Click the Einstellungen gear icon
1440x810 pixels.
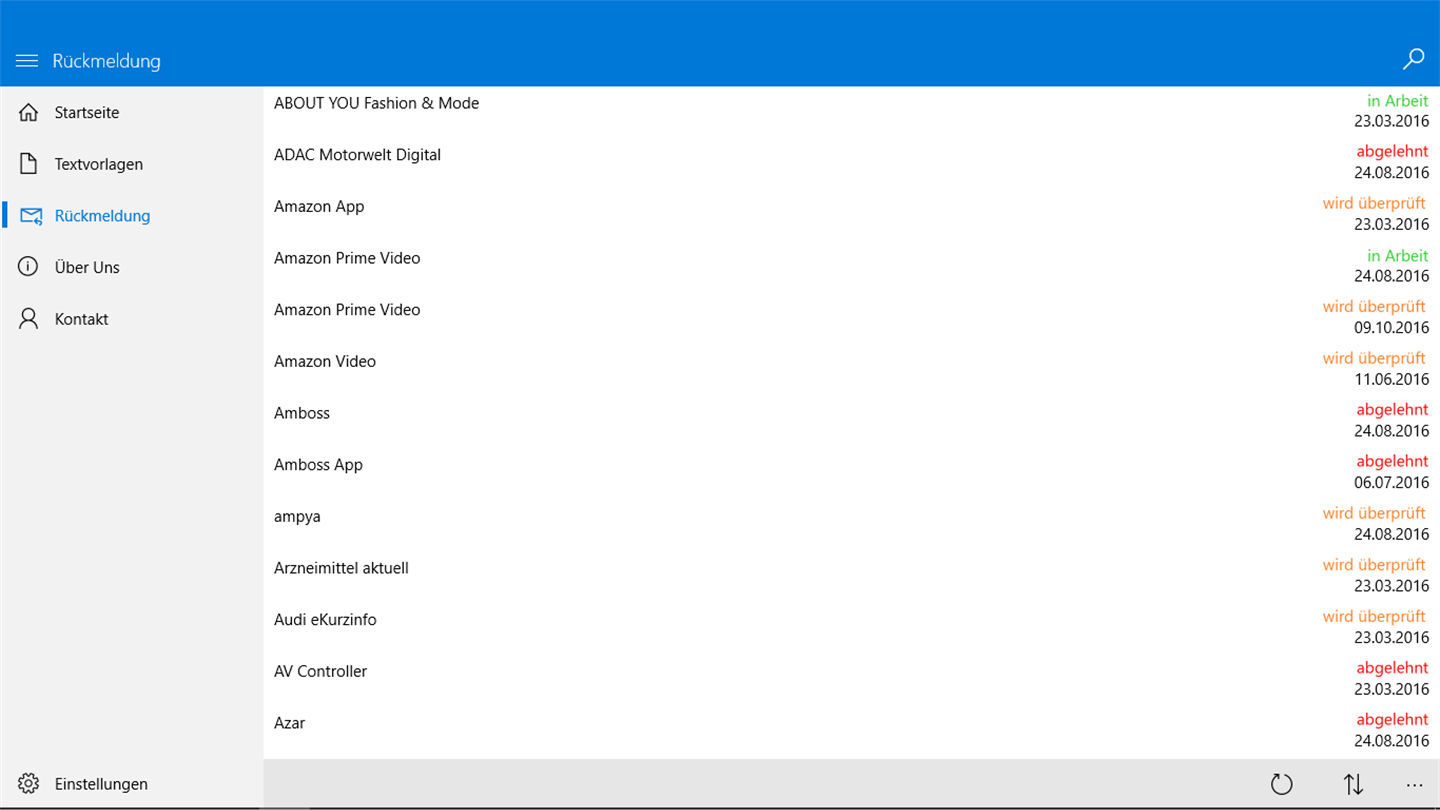coord(29,784)
